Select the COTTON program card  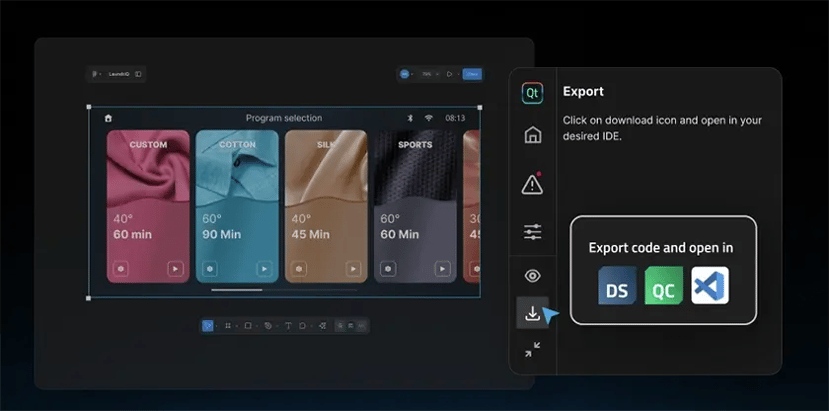point(237,206)
